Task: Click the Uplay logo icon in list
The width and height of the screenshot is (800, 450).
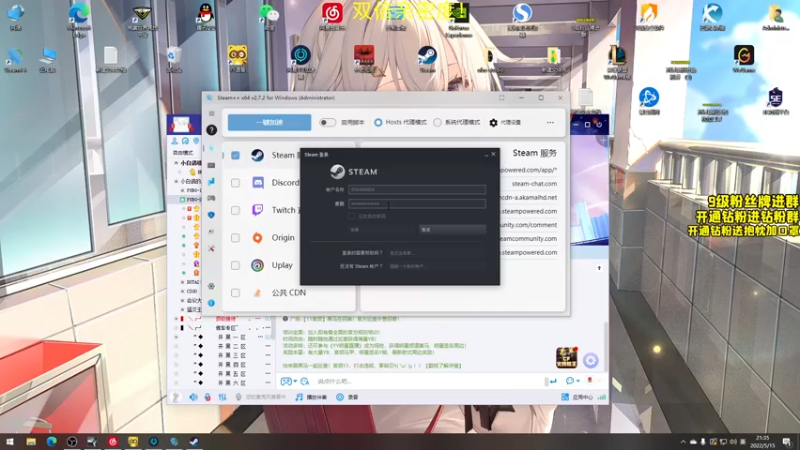Action: point(258,265)
